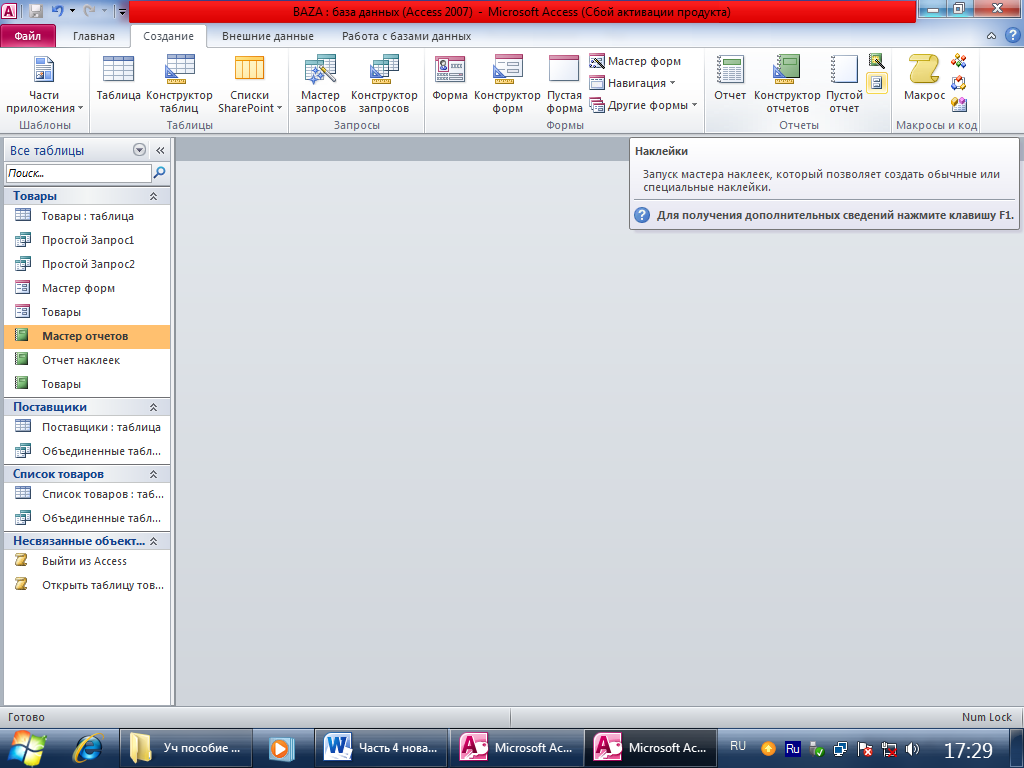This screenshot has height=768, width=1024.
Task: Open Windows Media Player from the taskbar
Action: (282, 748)
